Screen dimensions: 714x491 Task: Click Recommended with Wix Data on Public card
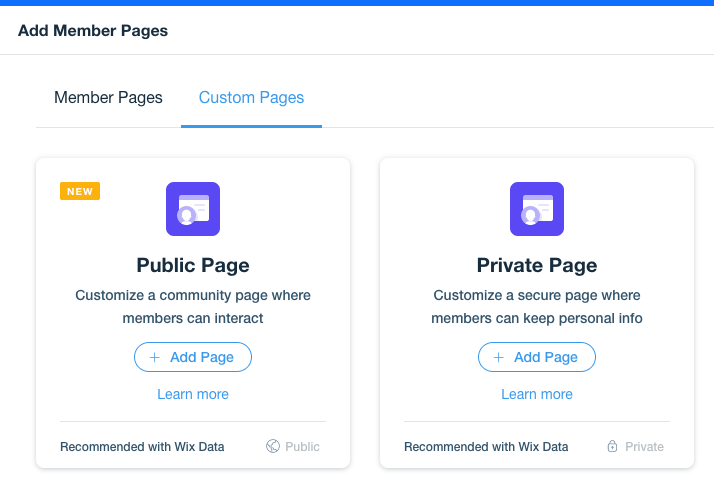[142, 447]
